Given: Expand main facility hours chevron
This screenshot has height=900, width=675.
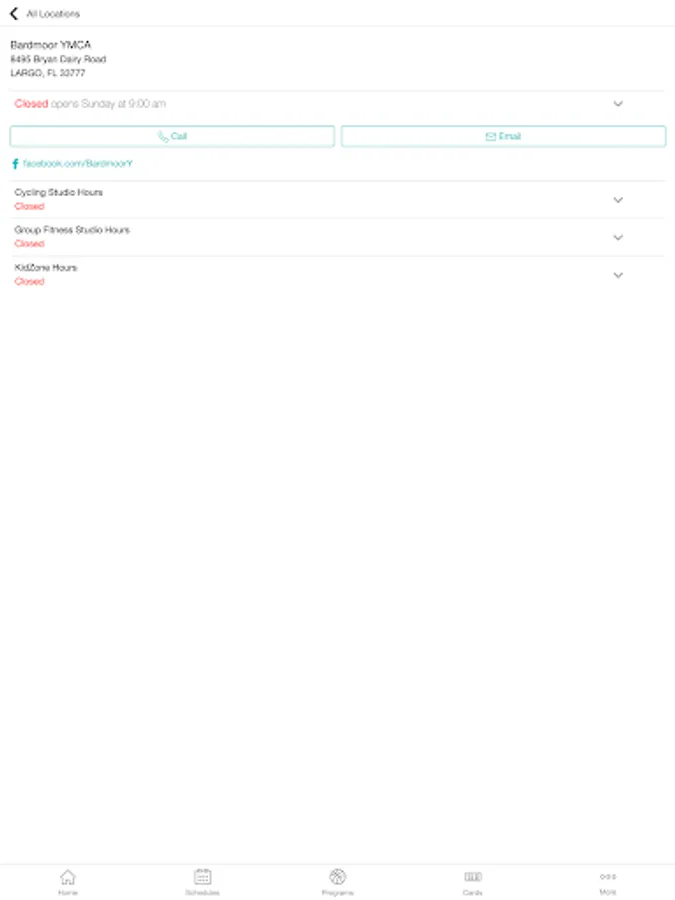Looking at the screenshot, I should pos(618,104).
